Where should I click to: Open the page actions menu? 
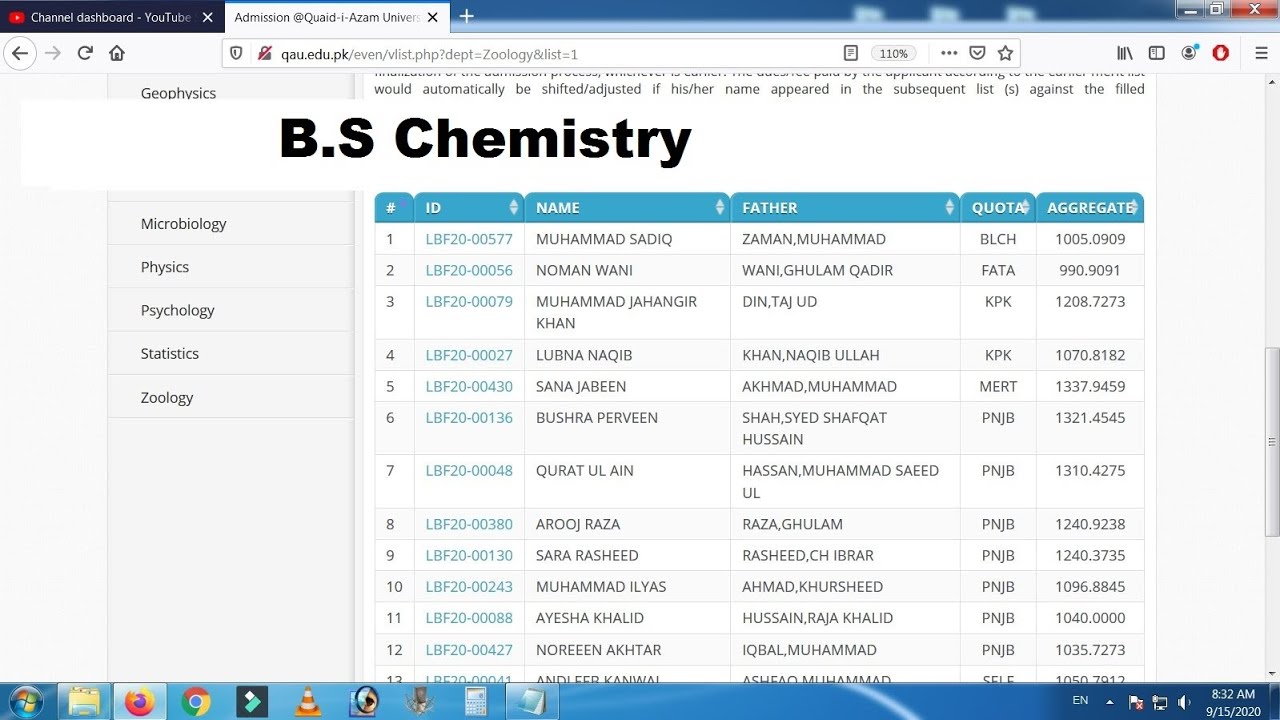(949, 53)
